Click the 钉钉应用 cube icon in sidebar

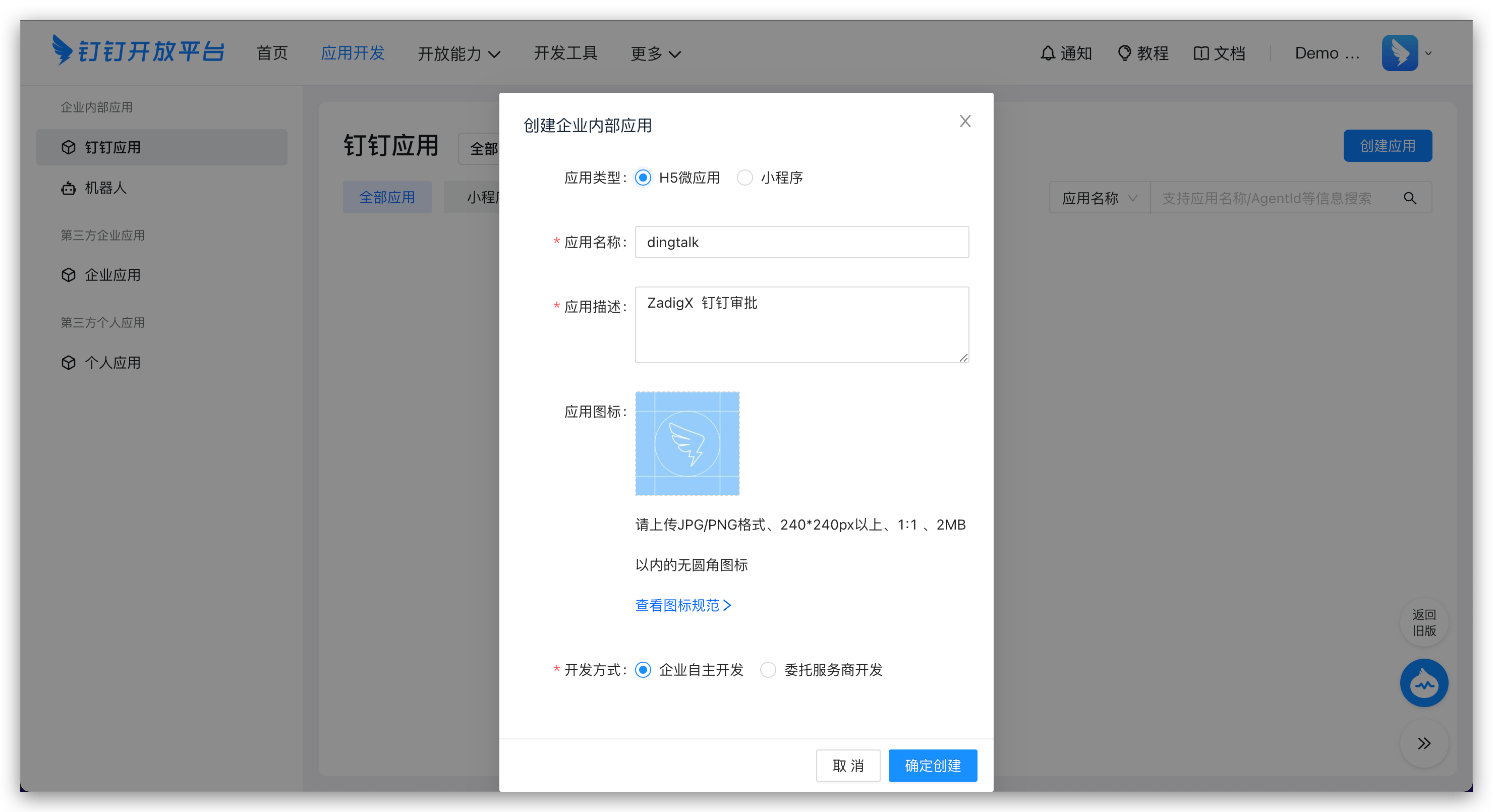69,147
